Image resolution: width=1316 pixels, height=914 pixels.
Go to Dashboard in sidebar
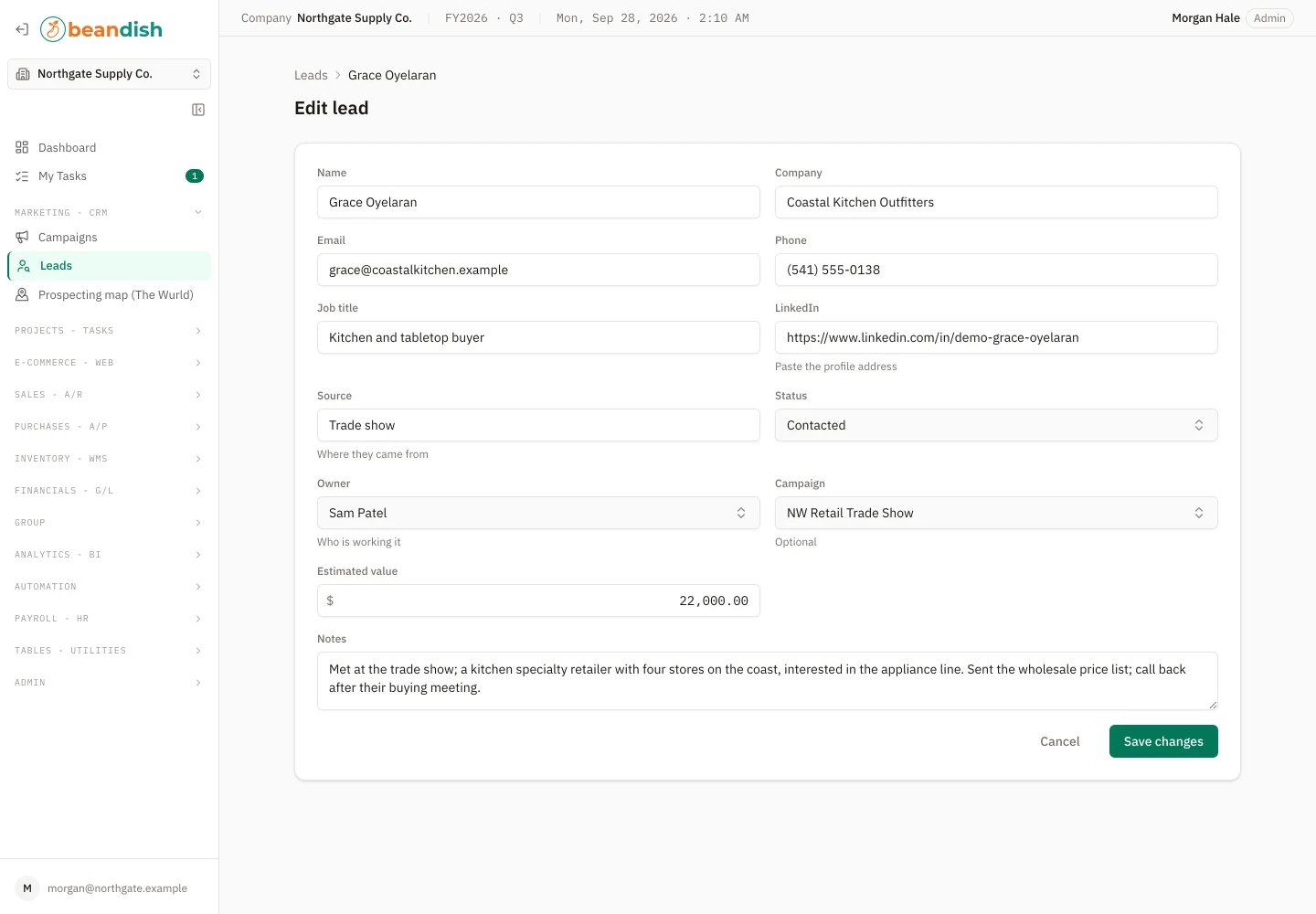point(109,147)
